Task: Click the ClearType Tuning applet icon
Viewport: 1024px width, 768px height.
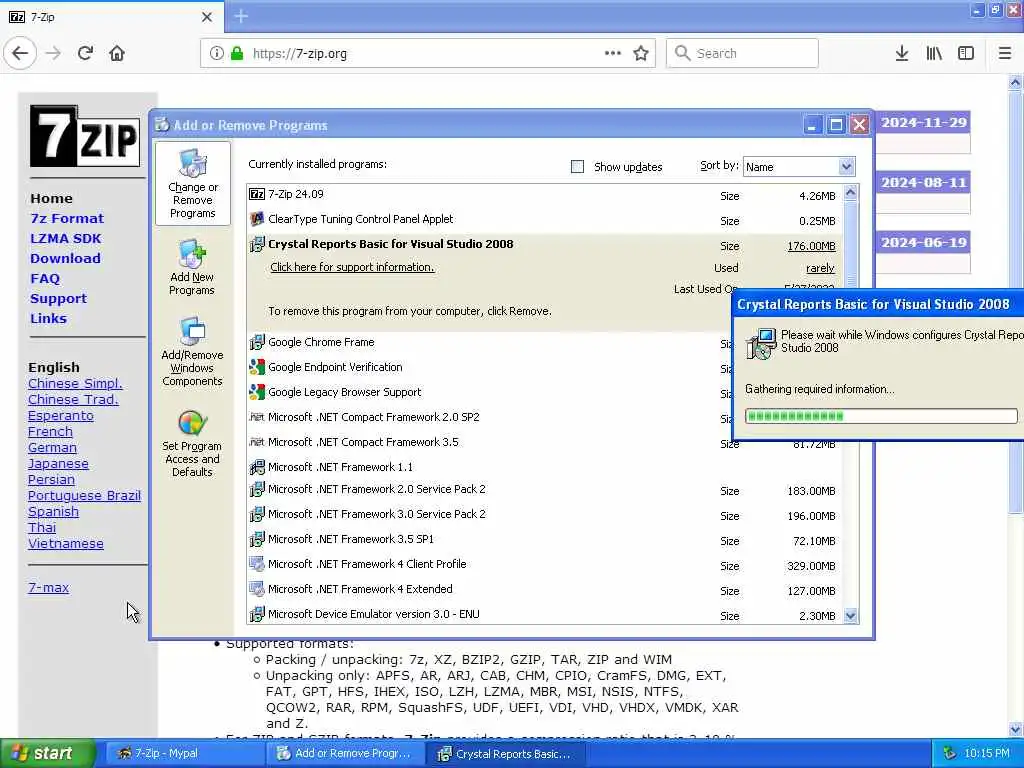Action: [257, 219]
